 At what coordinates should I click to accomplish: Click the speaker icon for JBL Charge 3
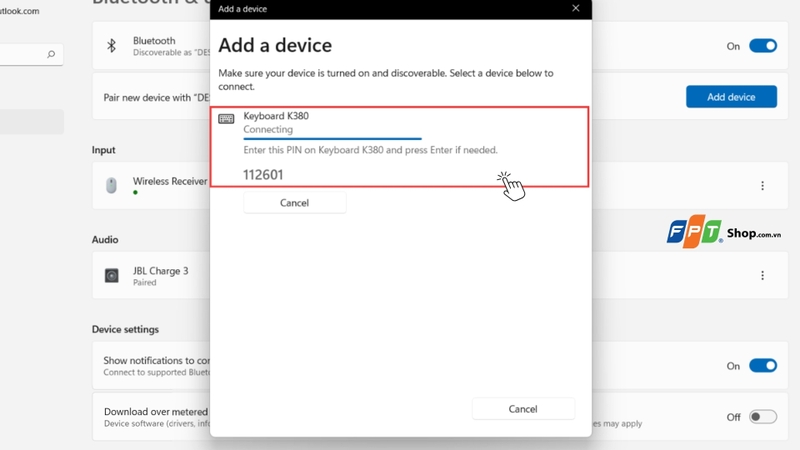coord(111,276)
